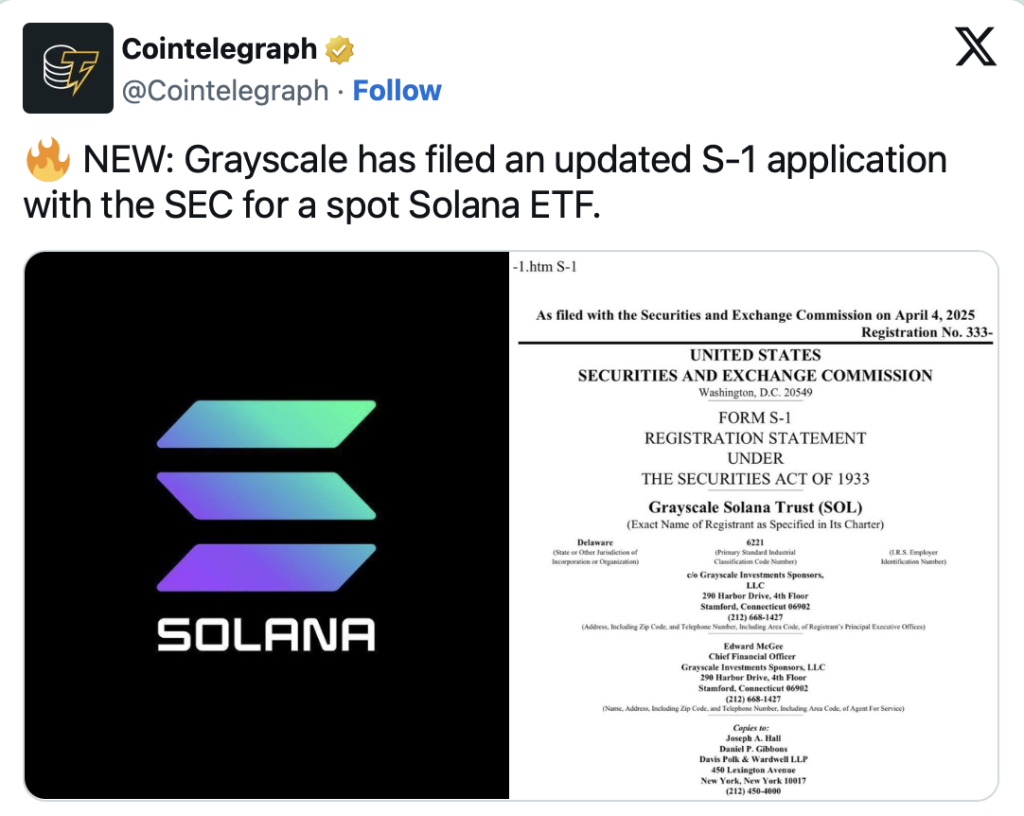The image size is (1024, 816).
Task: Click the fire emoji in the tweet
Action: tap(47, 160)
